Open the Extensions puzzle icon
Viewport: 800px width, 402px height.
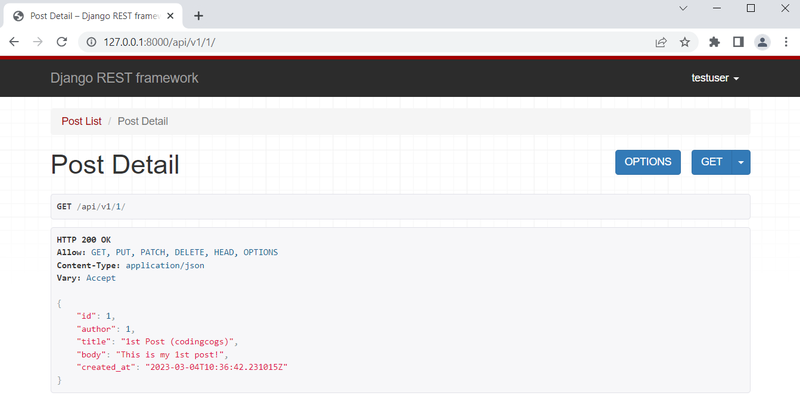point(714,42)
